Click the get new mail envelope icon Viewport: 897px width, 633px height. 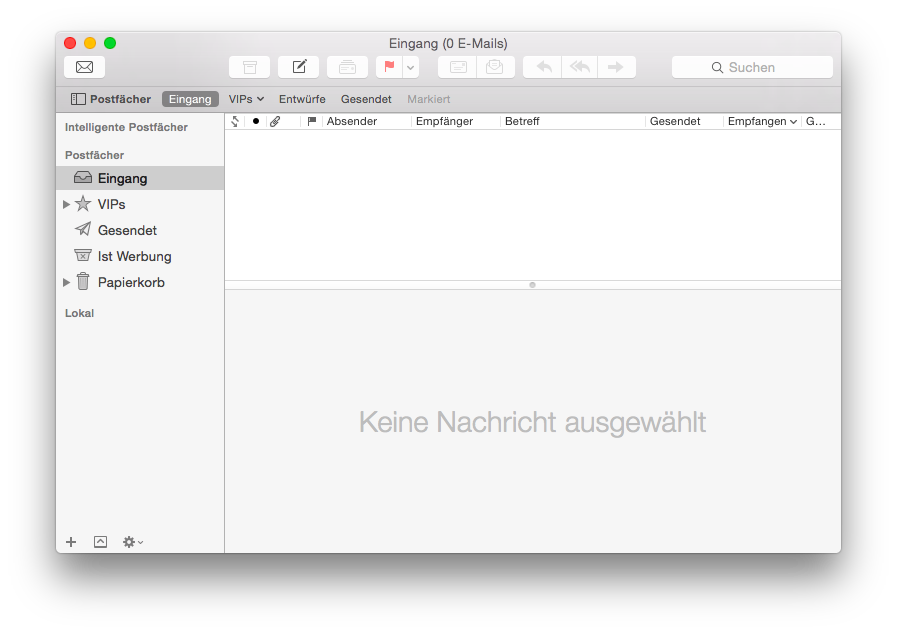84,67
